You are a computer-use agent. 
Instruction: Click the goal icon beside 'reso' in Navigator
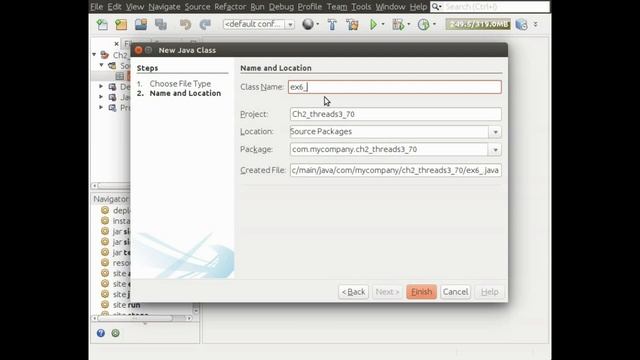(105, 262)
